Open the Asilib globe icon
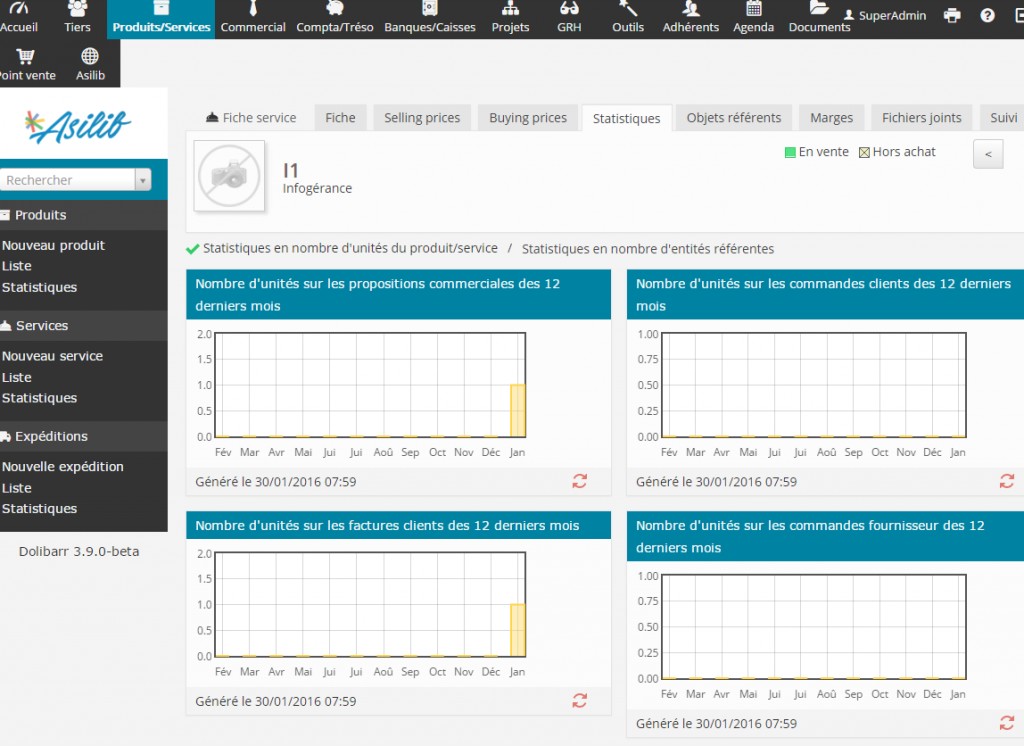This screenshot has width=1024, height=746. 90,58
